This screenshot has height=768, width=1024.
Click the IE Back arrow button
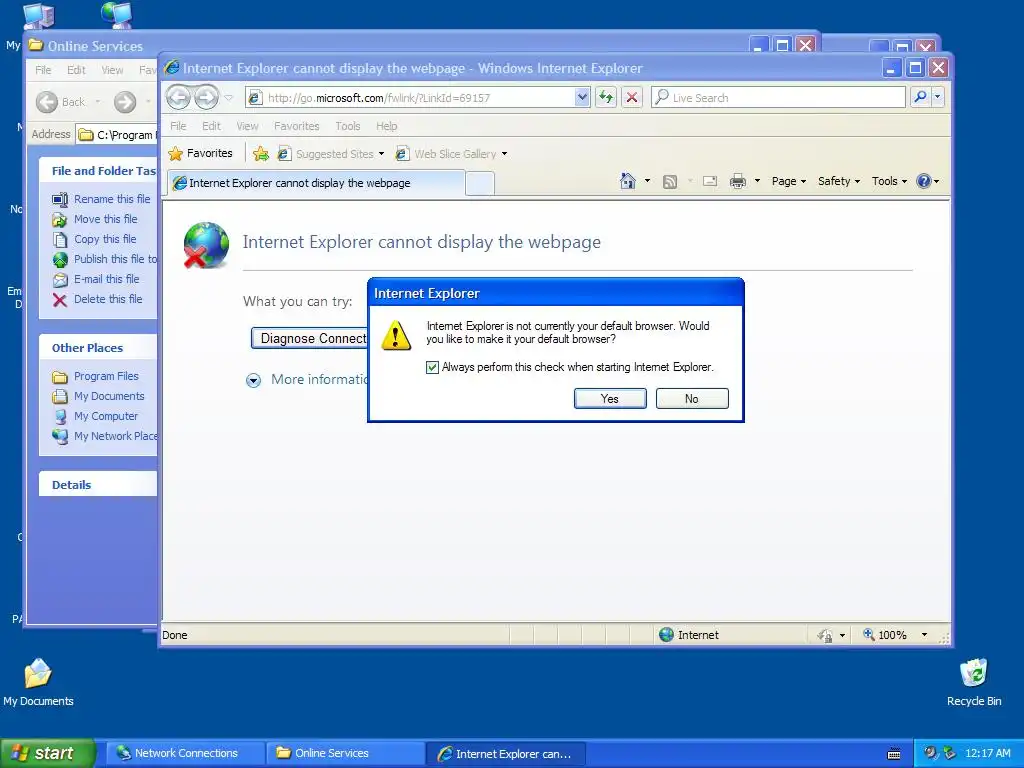pos(178,97)
